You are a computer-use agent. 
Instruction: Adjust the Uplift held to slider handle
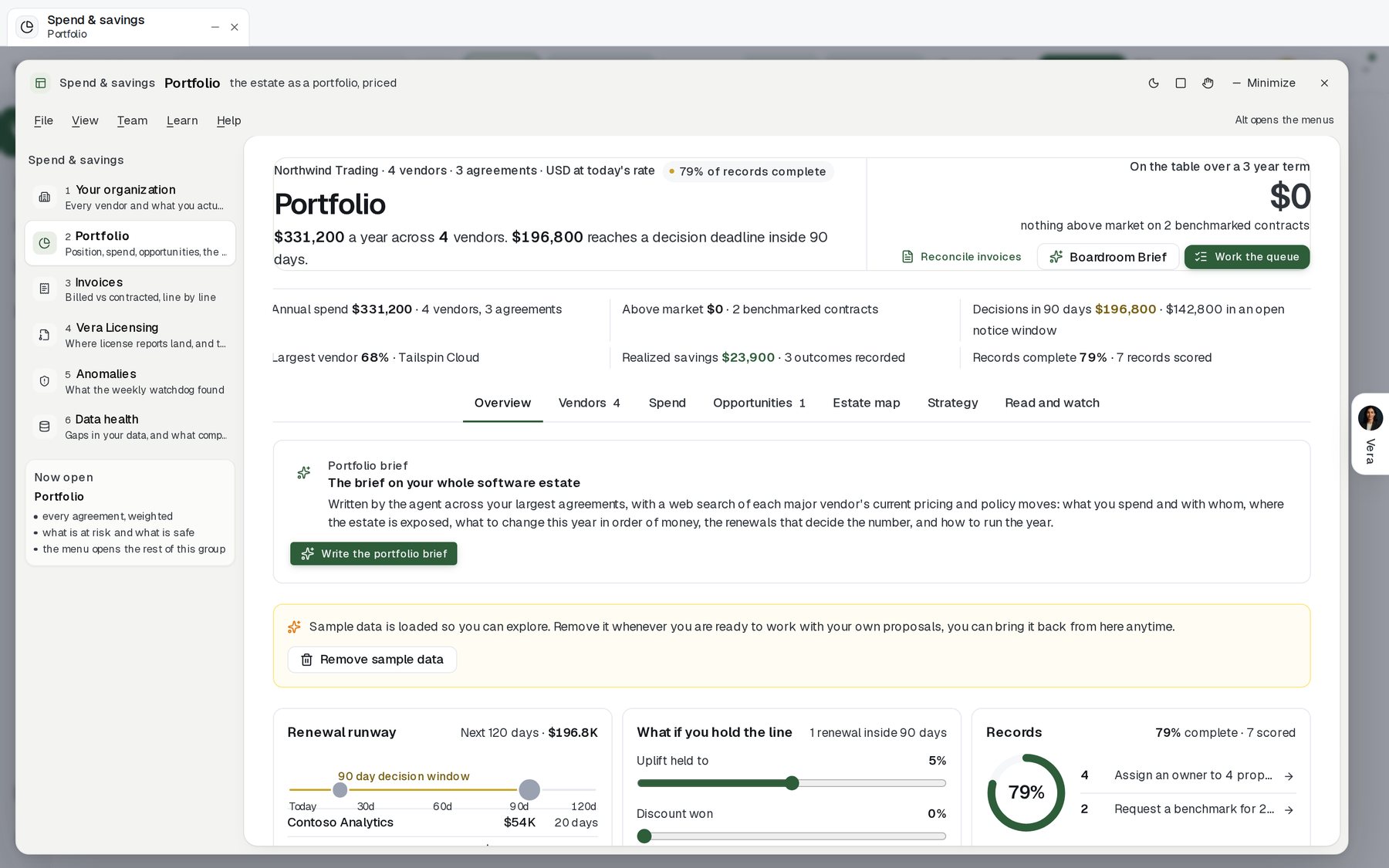click(x=792, y=783)
